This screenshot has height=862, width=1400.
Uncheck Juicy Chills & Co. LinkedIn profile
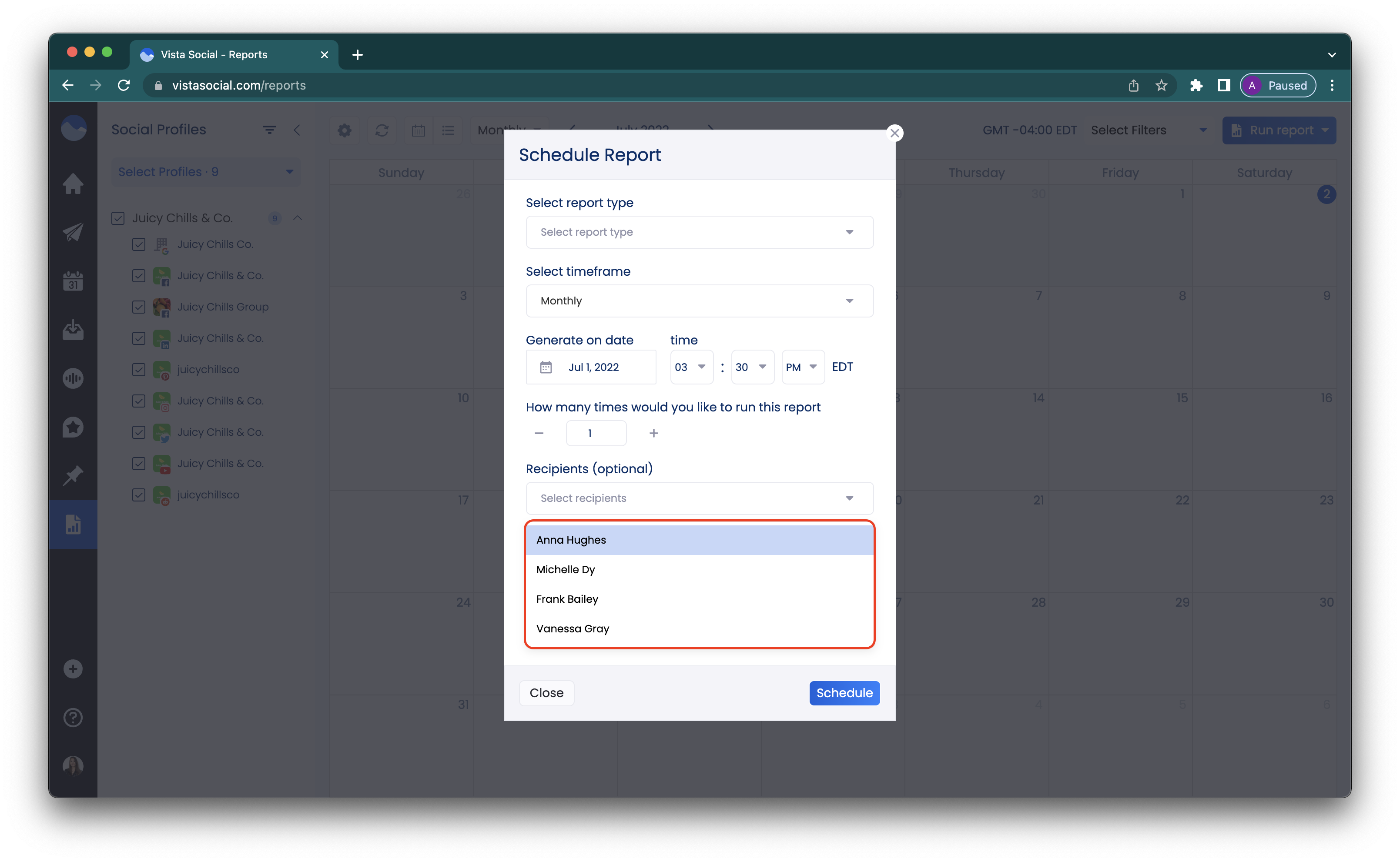(x=139, y=338)
